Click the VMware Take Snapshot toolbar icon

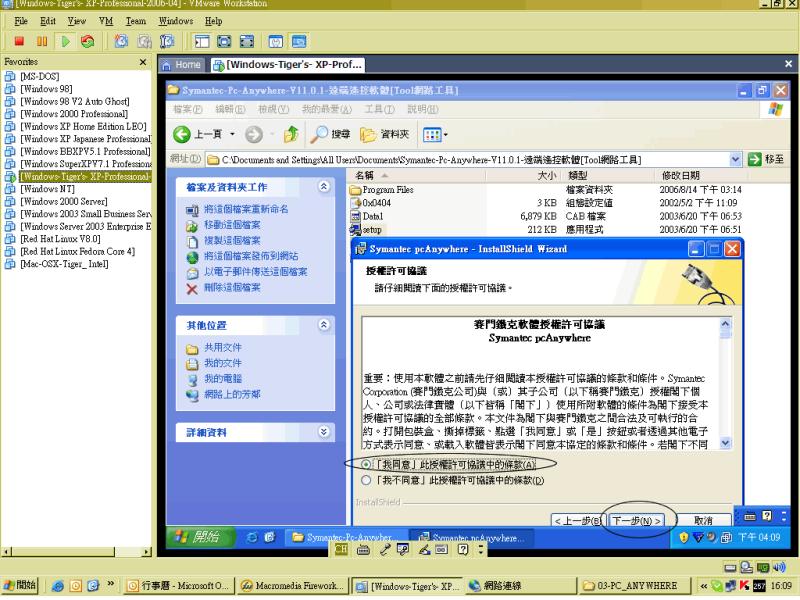[x=121, y=41]
